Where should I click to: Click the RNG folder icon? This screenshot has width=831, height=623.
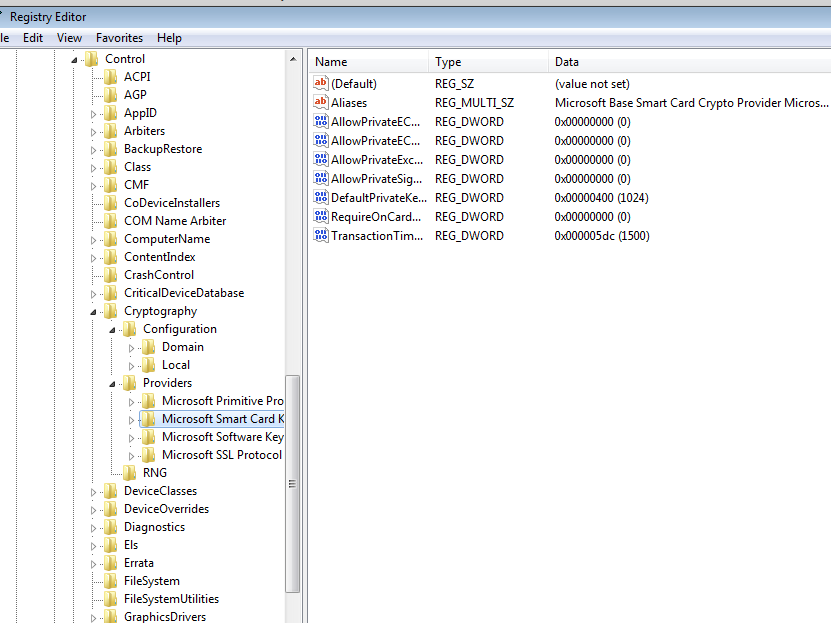point(130,473)
